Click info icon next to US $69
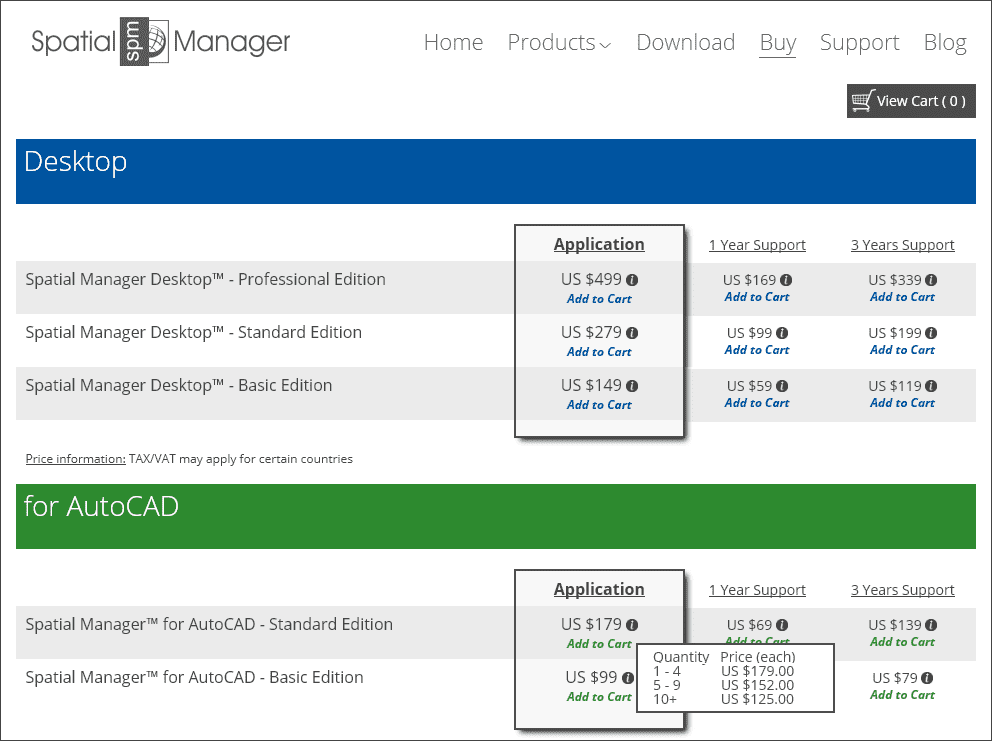The height and width of the screenshot is (741, 992). pos(782,625)
